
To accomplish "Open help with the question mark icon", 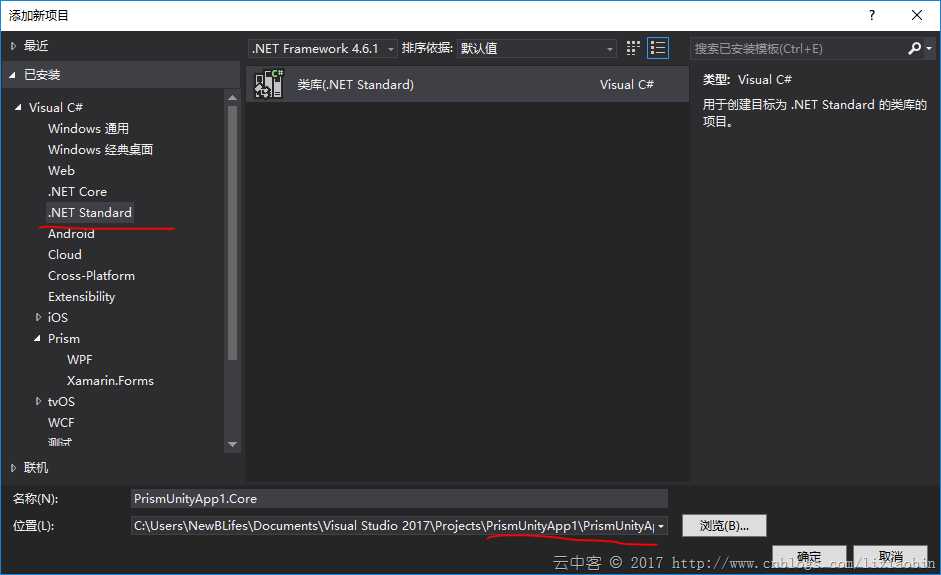I will point(871,15).
